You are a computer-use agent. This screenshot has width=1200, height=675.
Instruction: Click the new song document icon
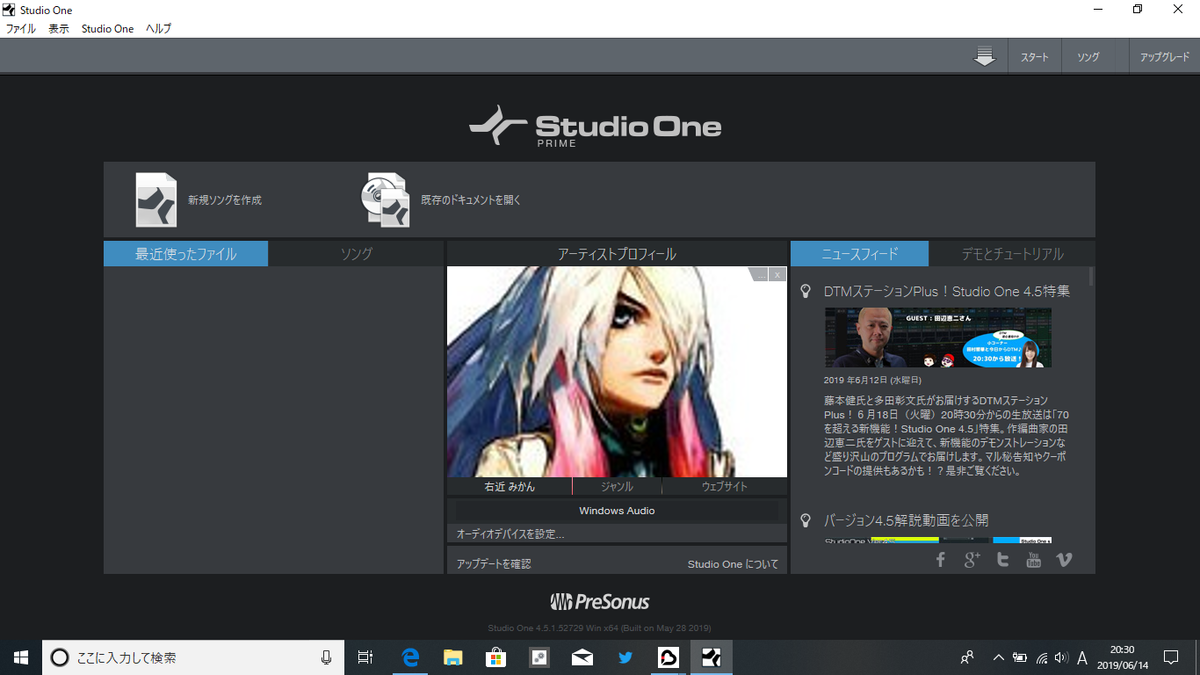pos(156,200)
